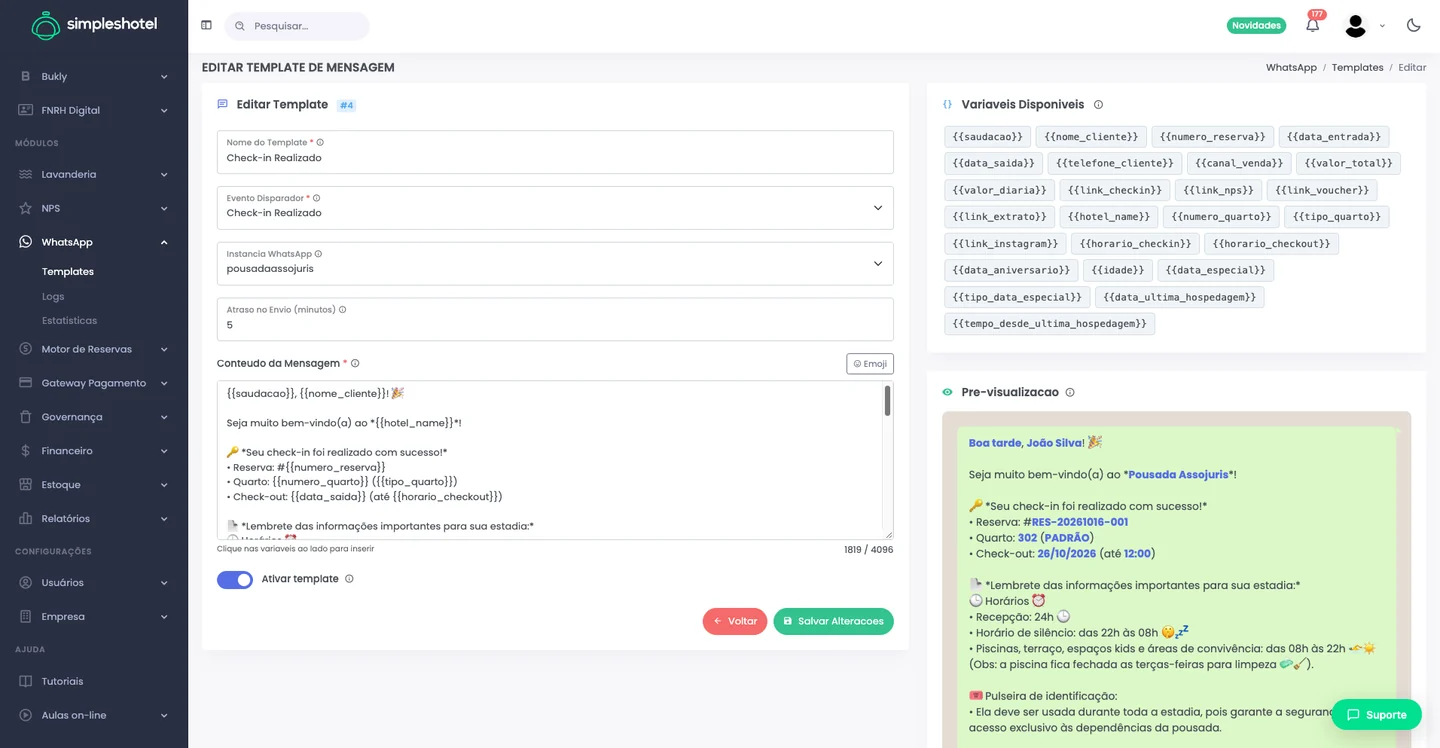Expand the FNRH Digital menu
This screenshot has height=748, width=1440.
coord(94,110)
